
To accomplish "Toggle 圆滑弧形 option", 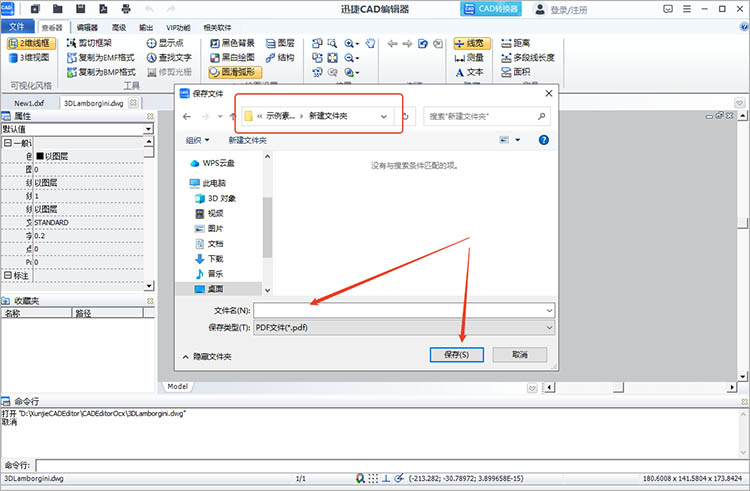I will tap(235, 72).
